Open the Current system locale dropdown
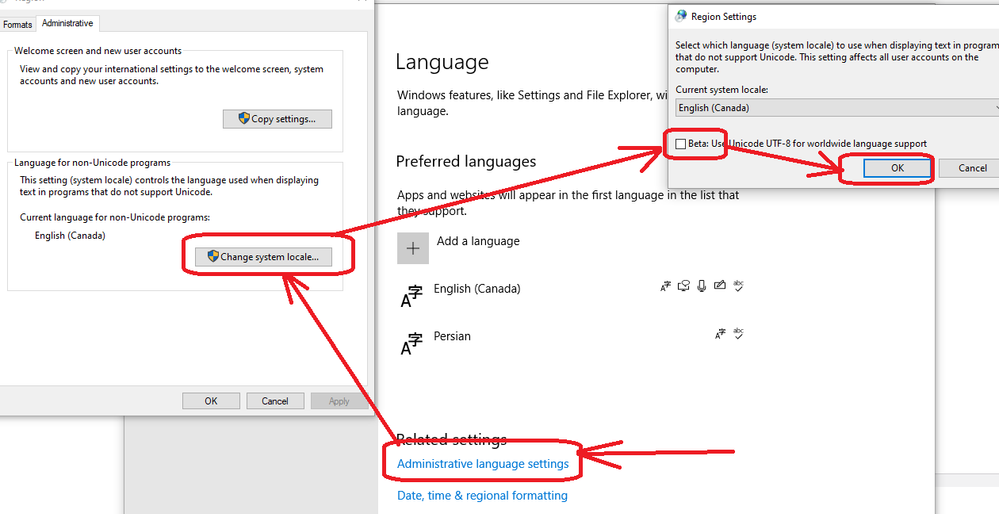The width and height of the screenshot is (999, 514). click(x=837, y=108)
